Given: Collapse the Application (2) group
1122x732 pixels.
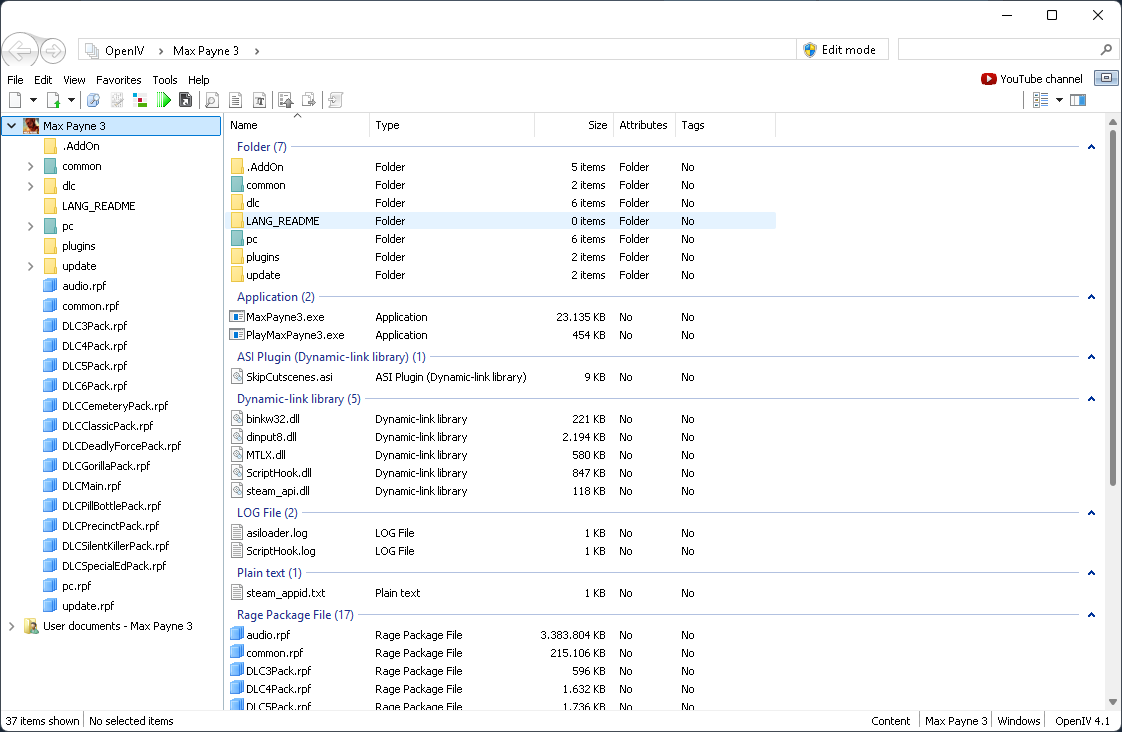Looking at the screenshot, I should 1091,297.
